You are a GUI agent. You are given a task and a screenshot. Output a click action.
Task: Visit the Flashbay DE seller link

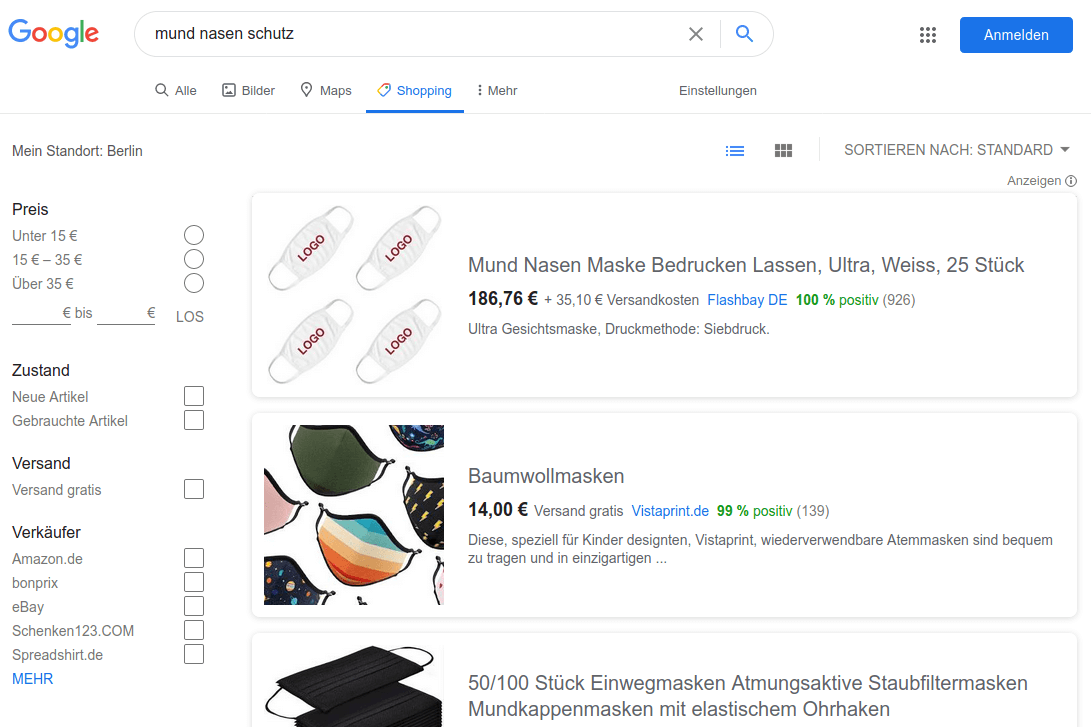click(x=747, y=300)
